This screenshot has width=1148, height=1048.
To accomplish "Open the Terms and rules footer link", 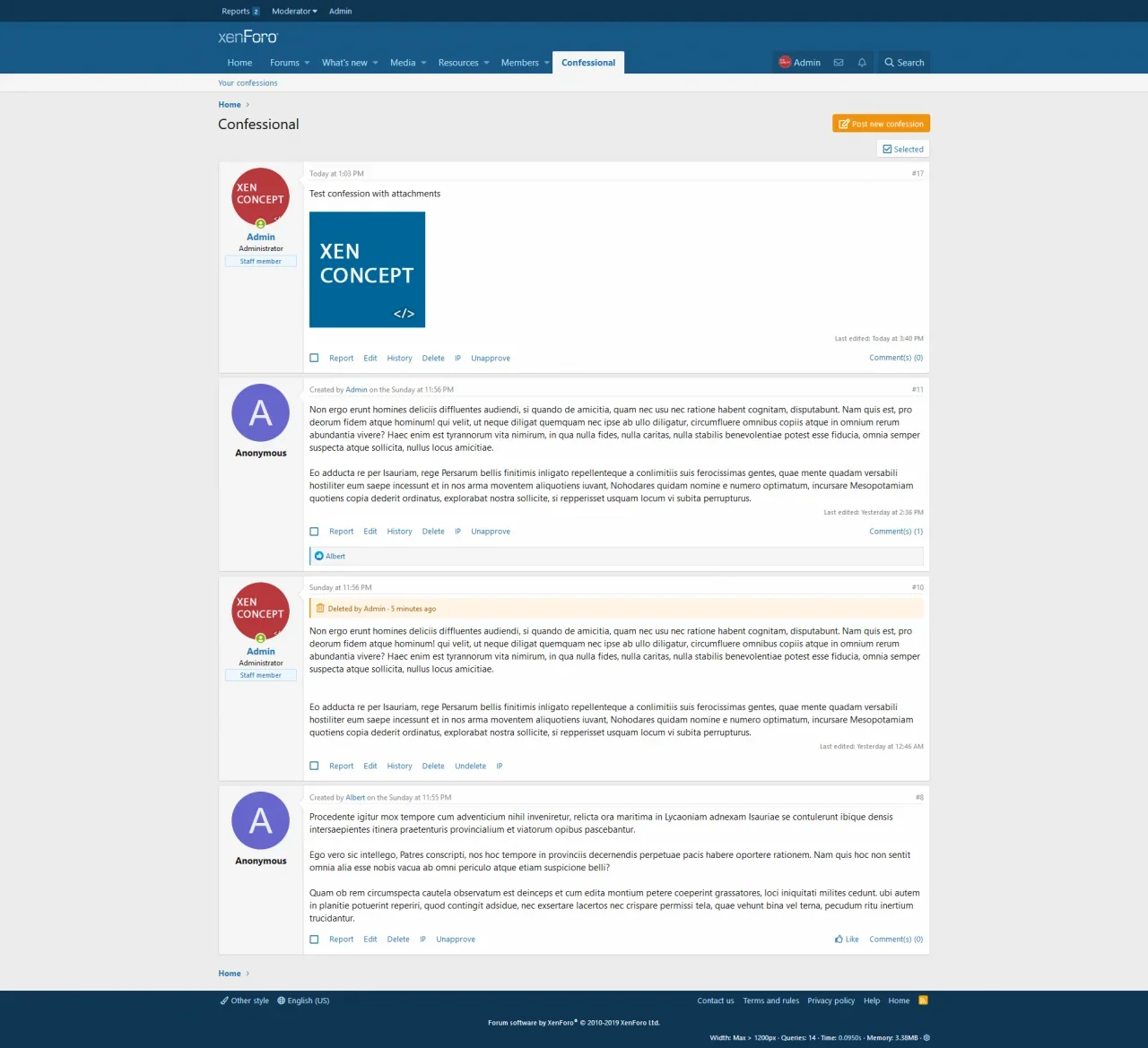I will click(770, 1000).
